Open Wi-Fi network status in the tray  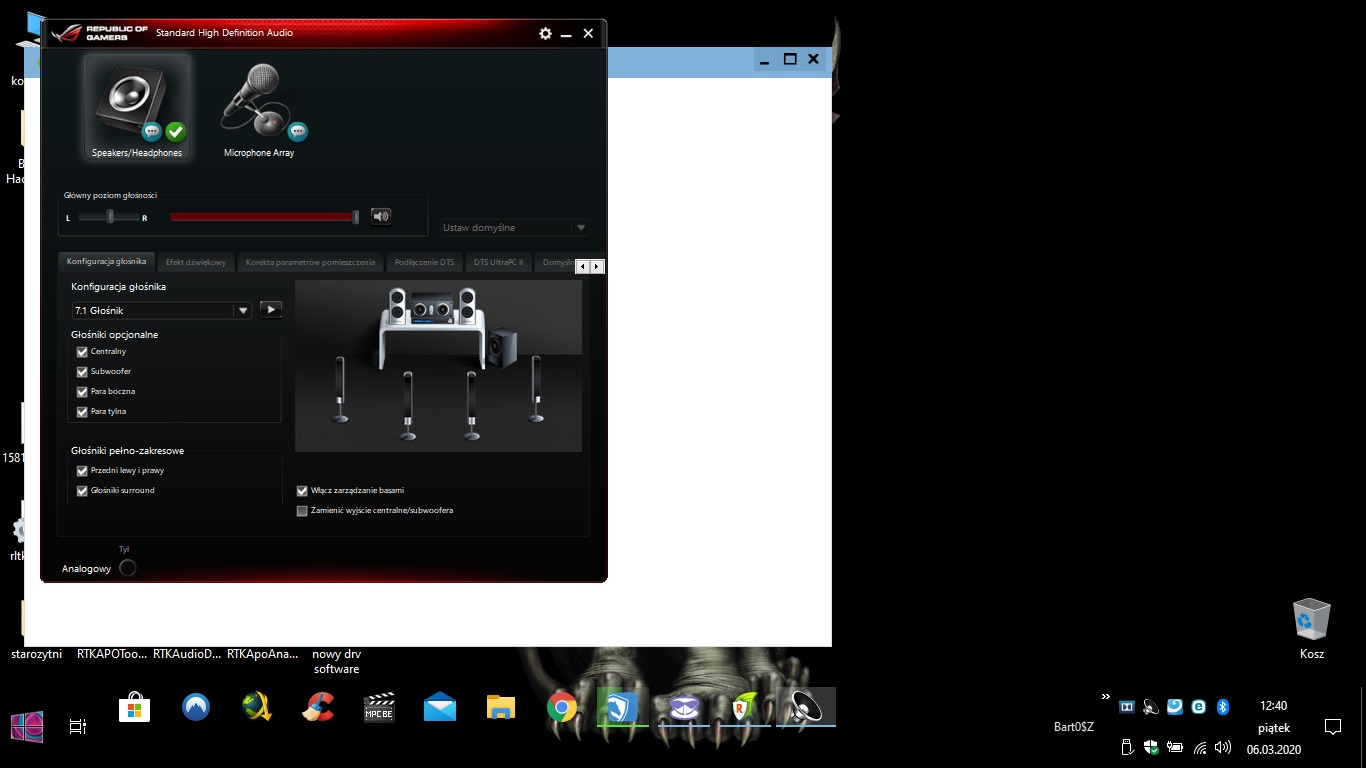(x=1200, y=747)
